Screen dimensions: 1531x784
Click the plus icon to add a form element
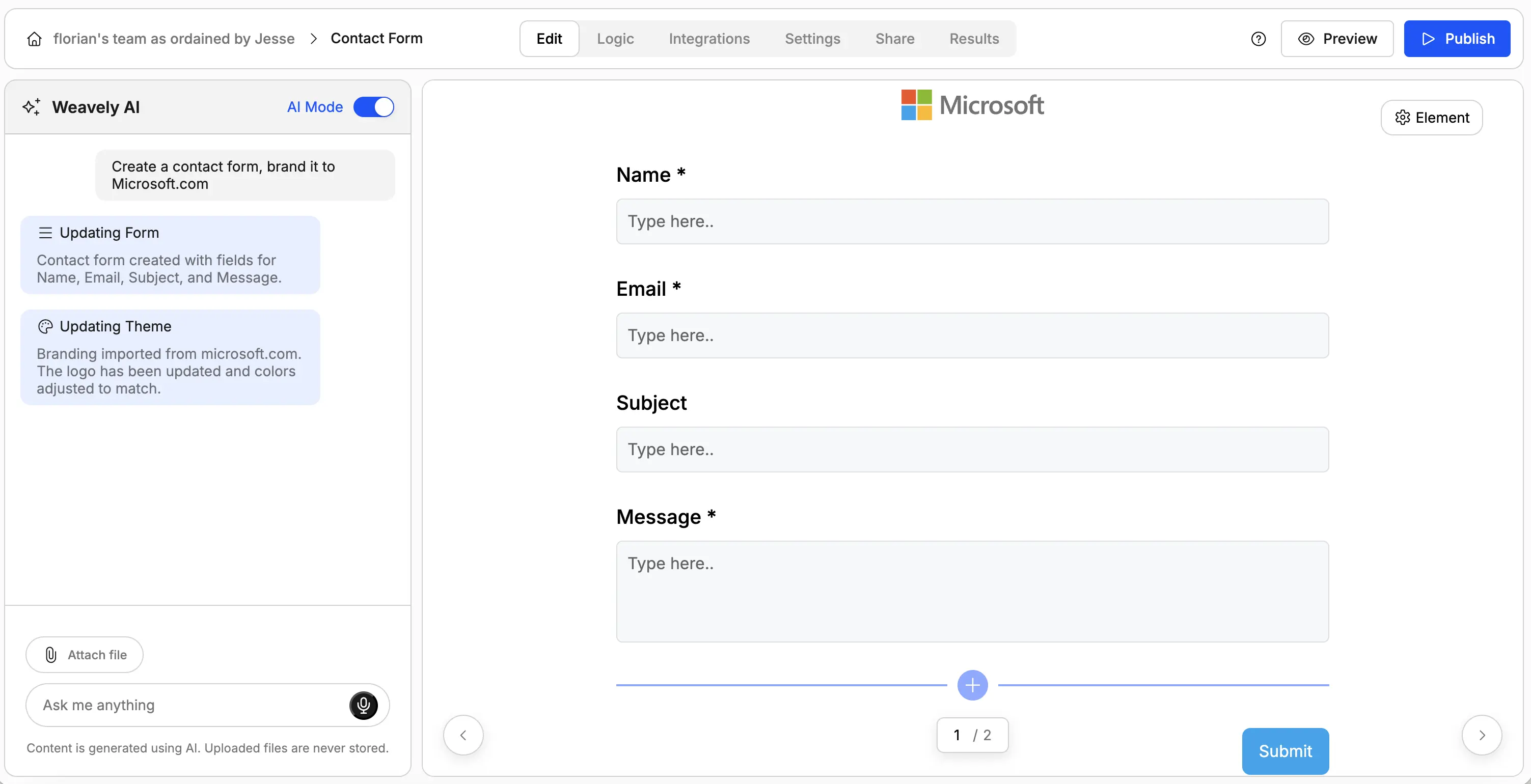[972, 685]
